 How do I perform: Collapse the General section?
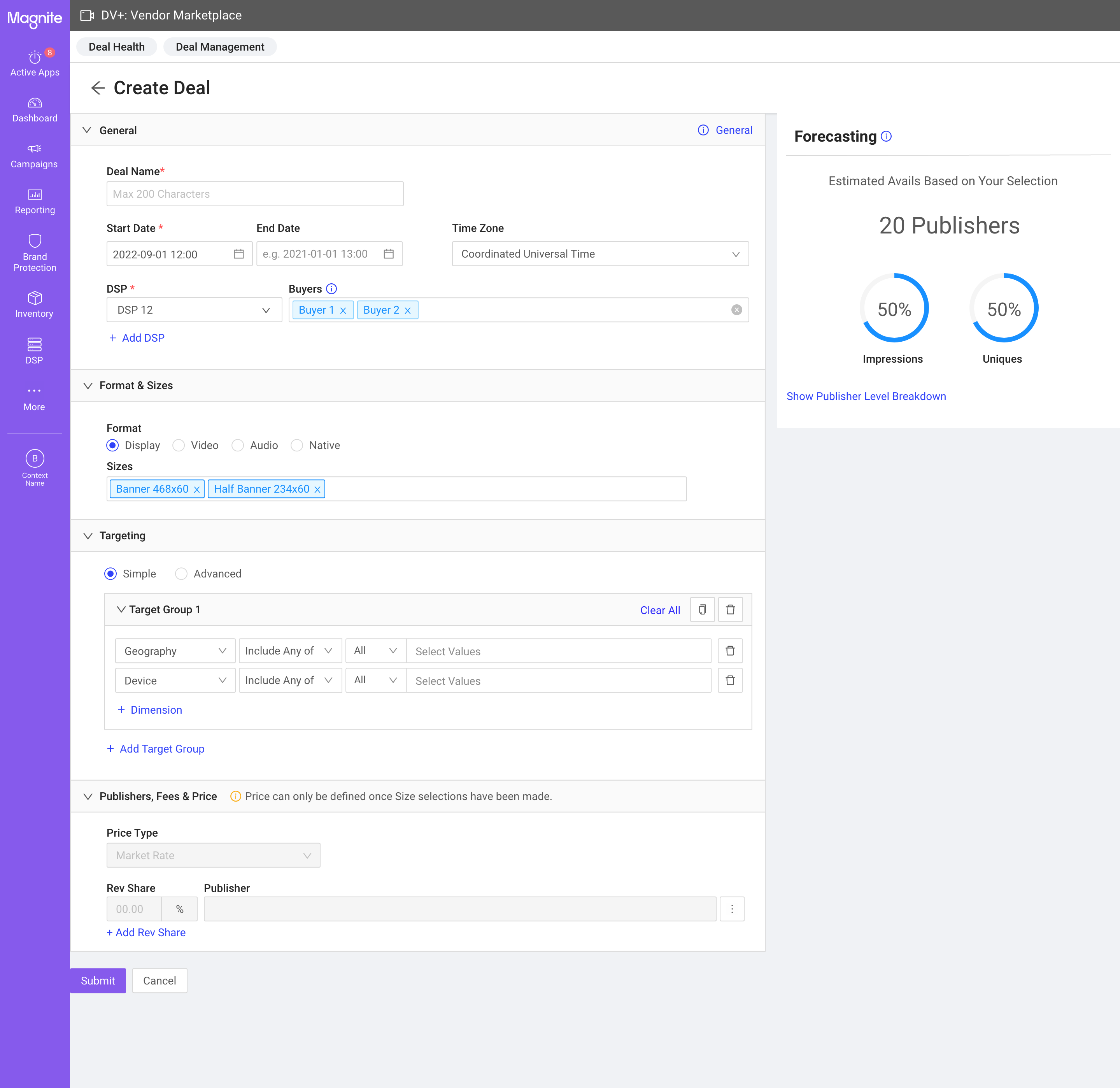coord(87,130)
